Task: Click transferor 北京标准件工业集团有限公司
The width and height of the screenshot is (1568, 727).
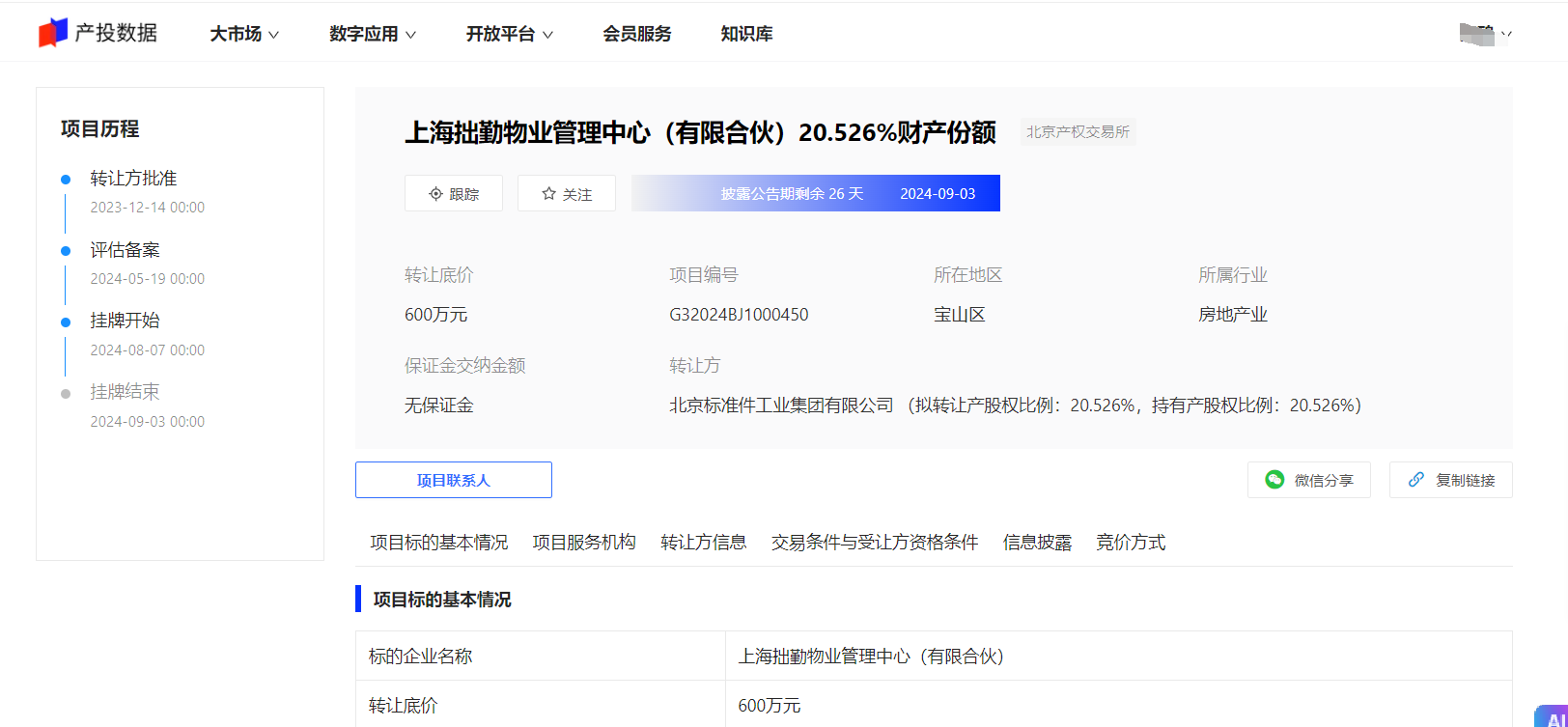Action: click(782, 405)
